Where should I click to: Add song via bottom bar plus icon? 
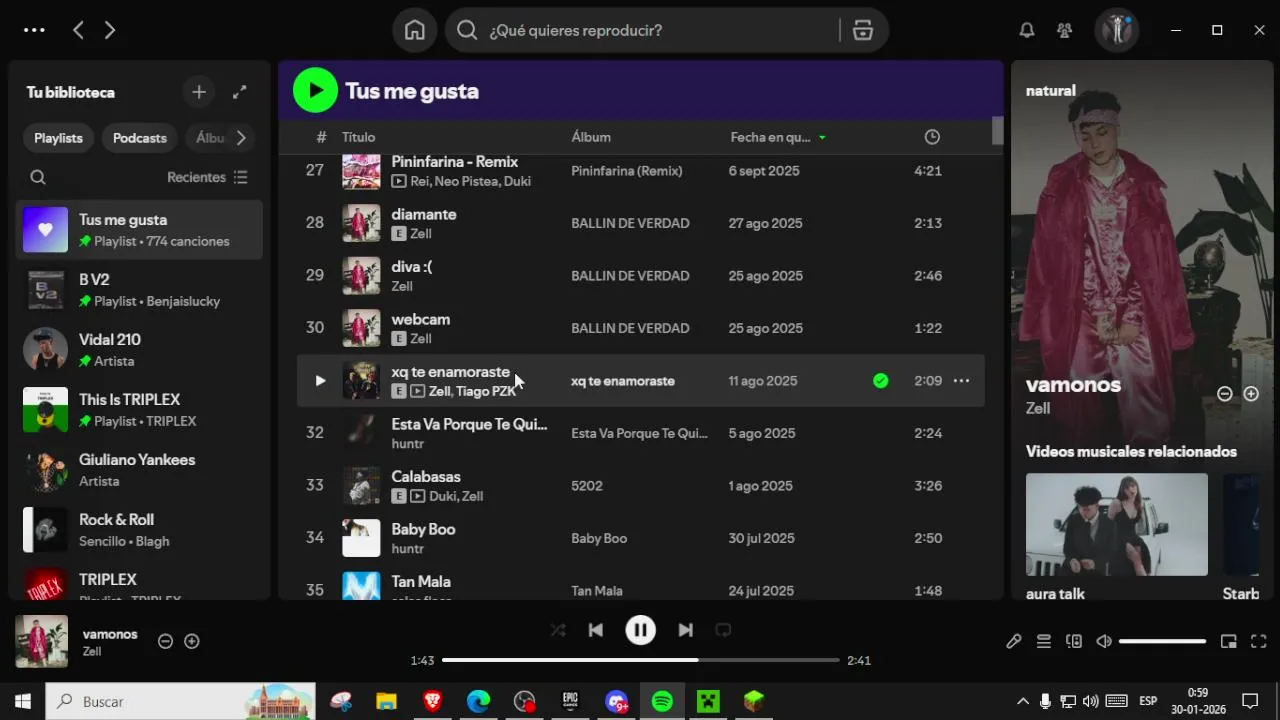pyautogui.click(x=192, y=641)
